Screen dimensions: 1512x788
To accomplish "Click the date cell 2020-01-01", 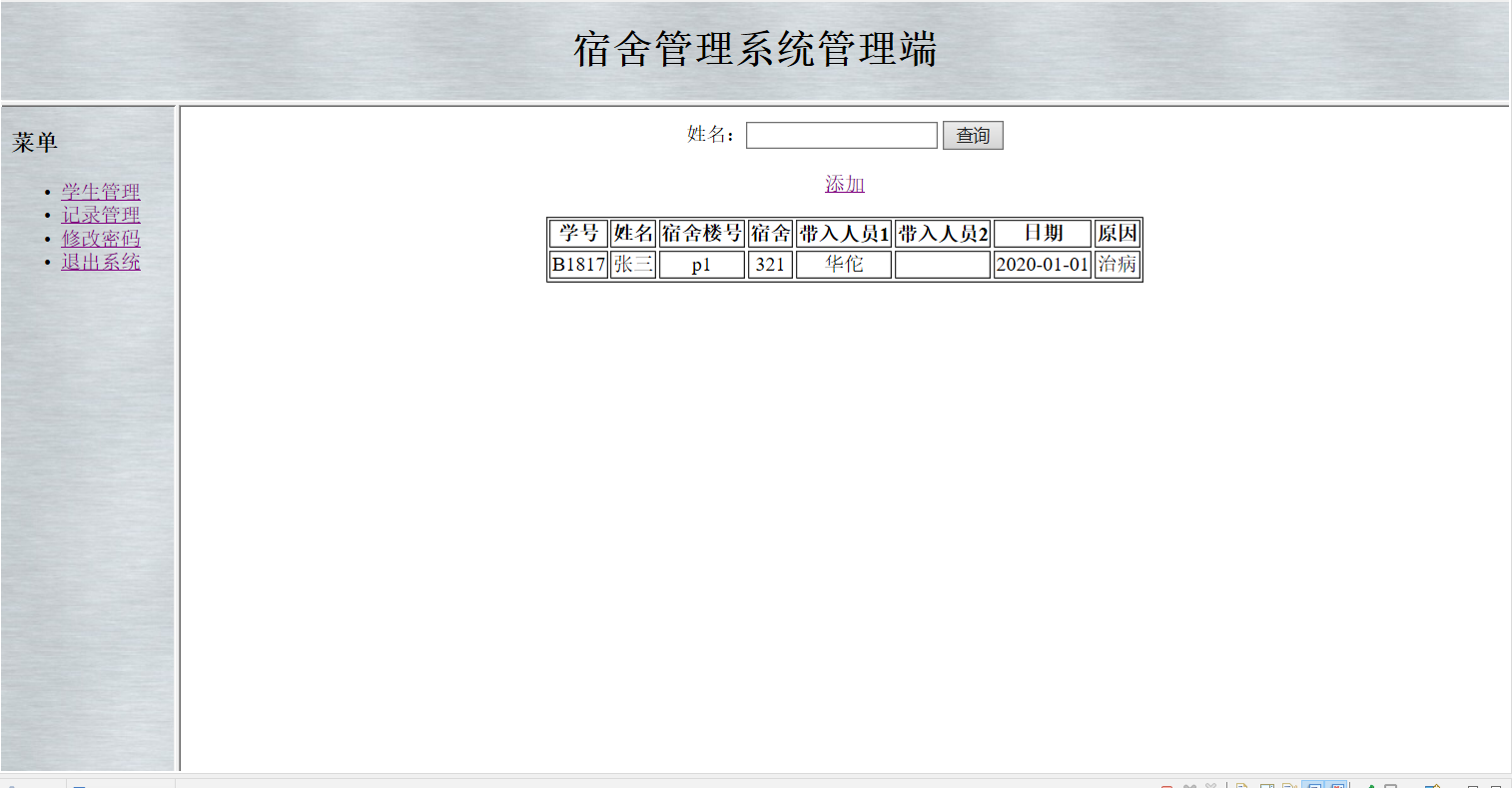I will pyautogui.click(x=1041, y=264).
